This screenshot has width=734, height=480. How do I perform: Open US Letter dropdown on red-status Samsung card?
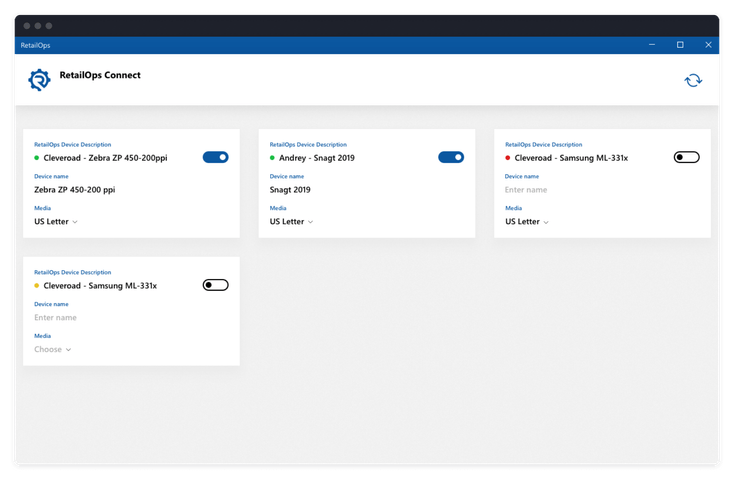point(527,222)
